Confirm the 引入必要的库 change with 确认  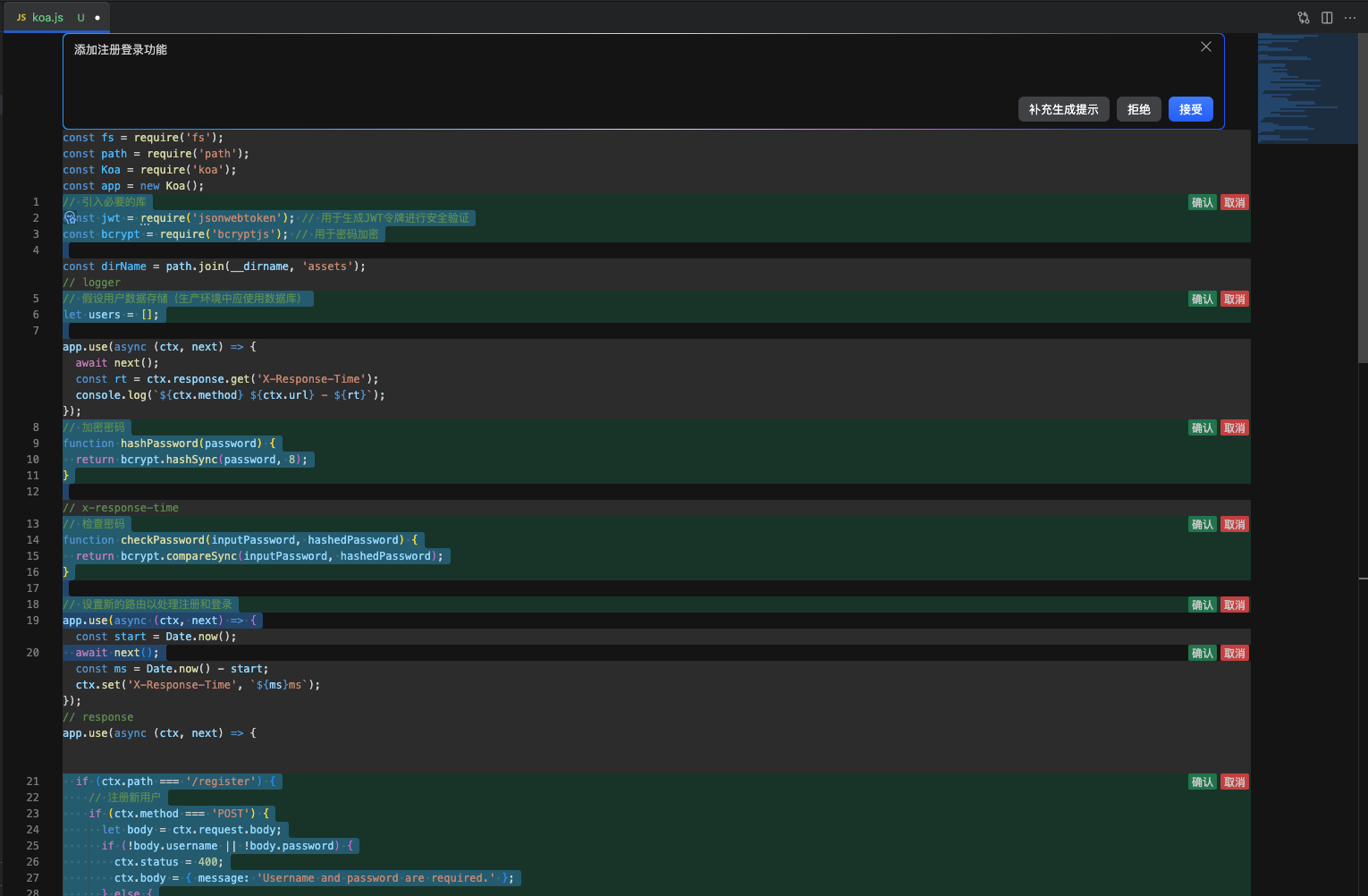pyautogui.click(x=1203, y=203)
